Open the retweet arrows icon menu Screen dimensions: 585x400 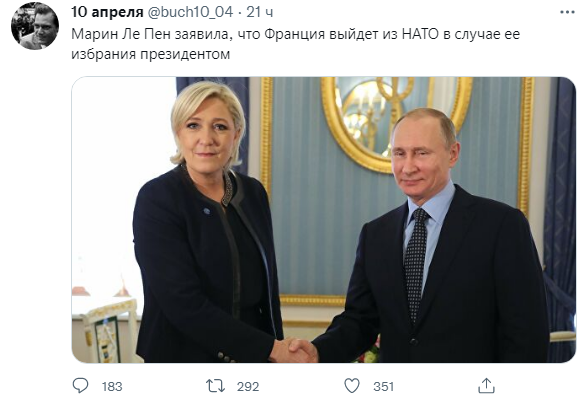[216, 386]
